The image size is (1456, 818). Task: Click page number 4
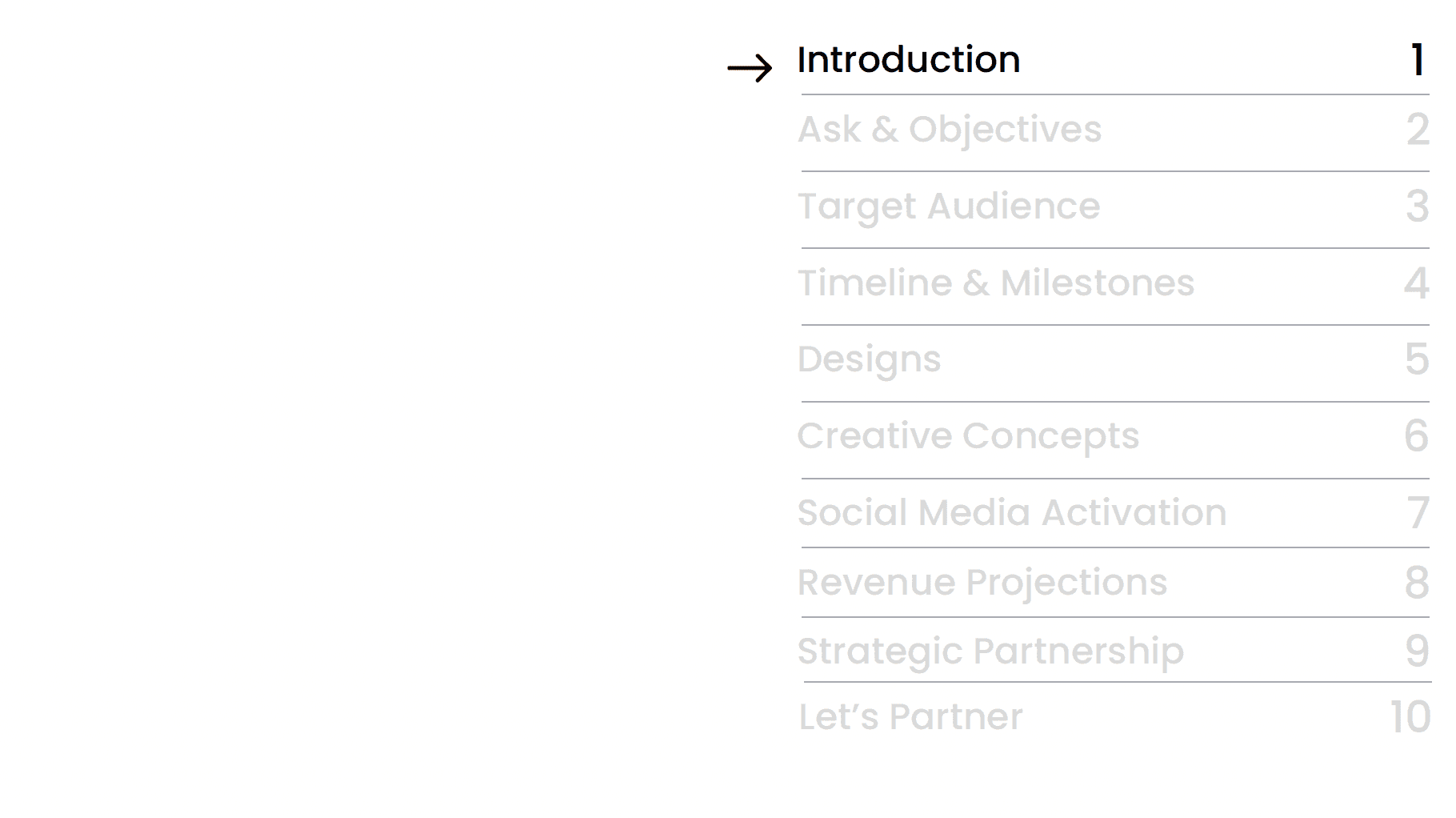(1417, 283)
